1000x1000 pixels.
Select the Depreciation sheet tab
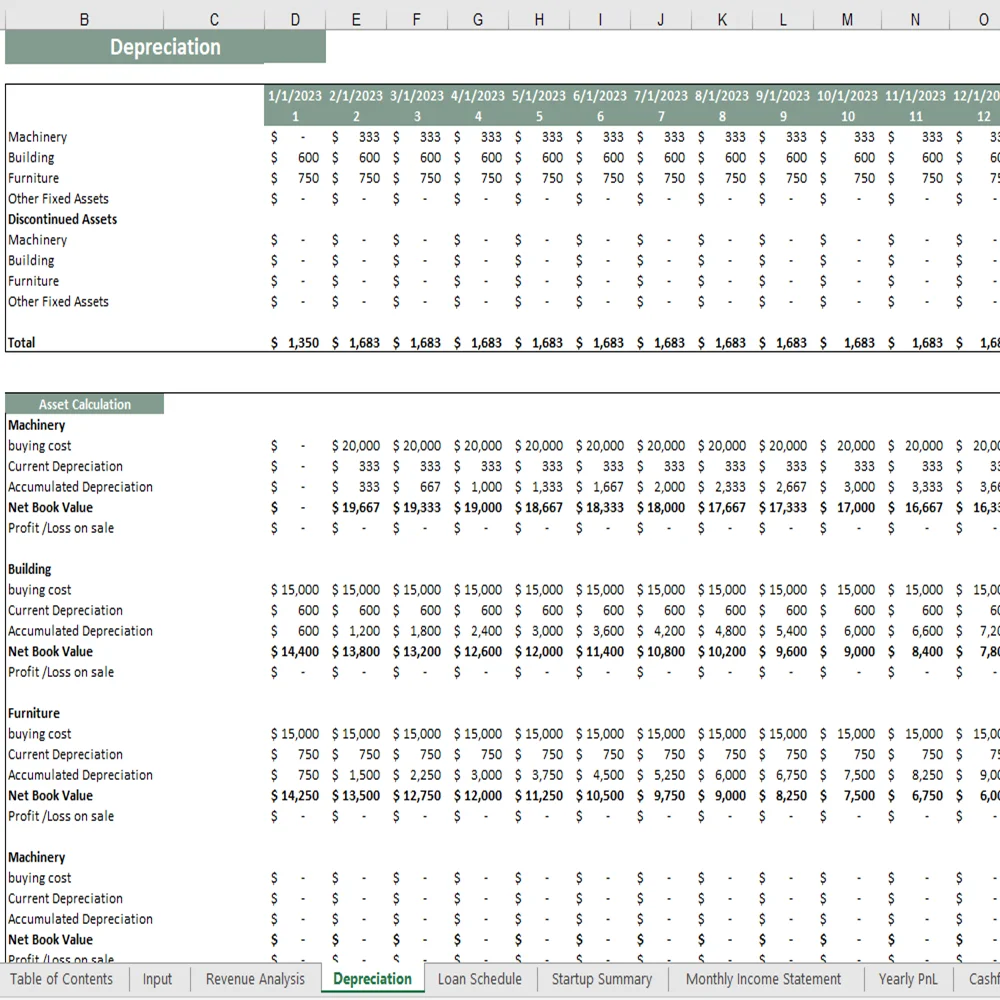(x=372, y=979)
